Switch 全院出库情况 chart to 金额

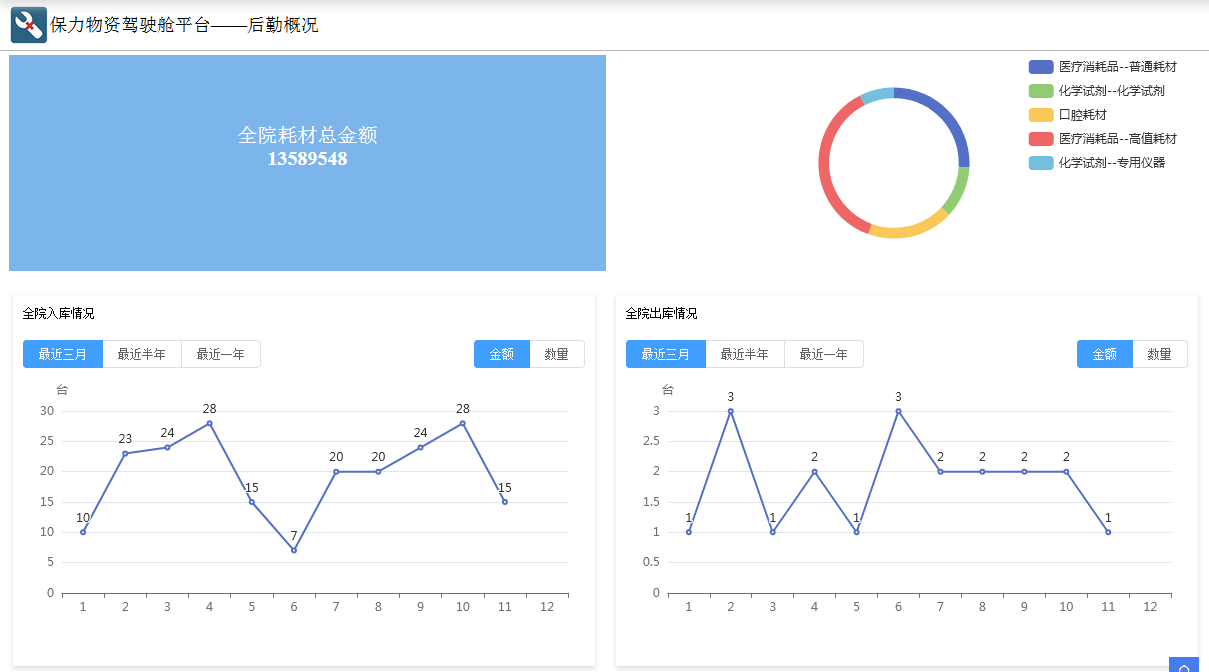1105,354
